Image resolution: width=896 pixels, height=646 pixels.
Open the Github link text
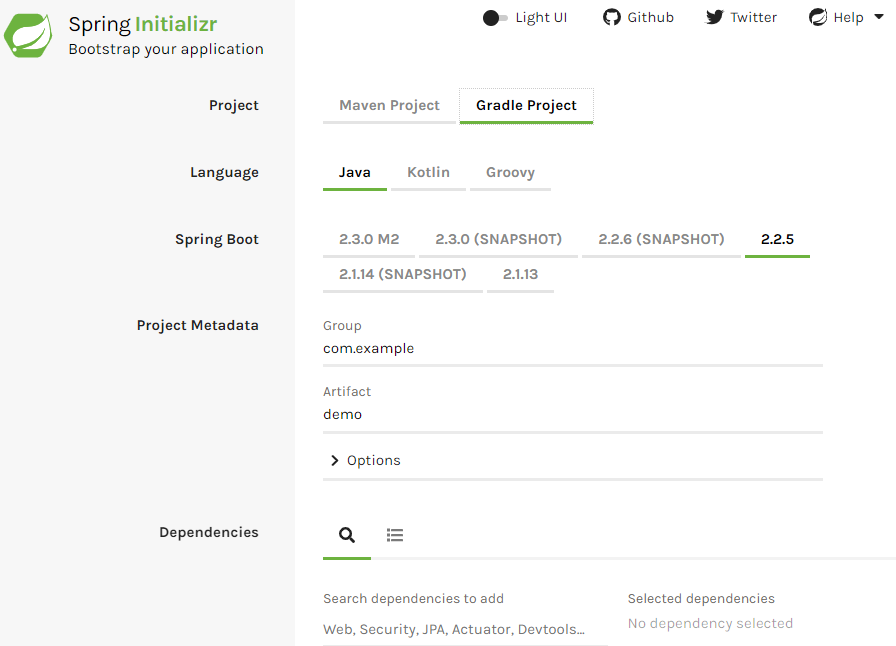point(651,18)
